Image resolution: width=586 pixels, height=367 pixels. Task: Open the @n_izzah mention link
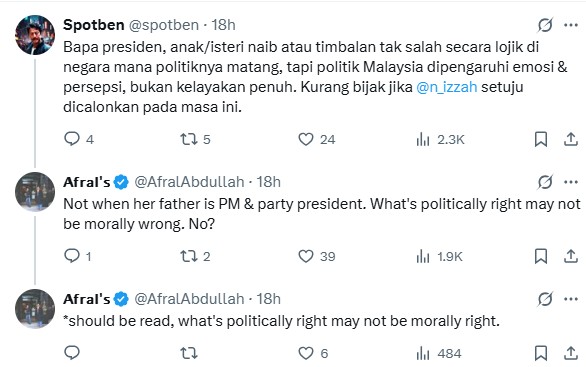pos(447,87)
